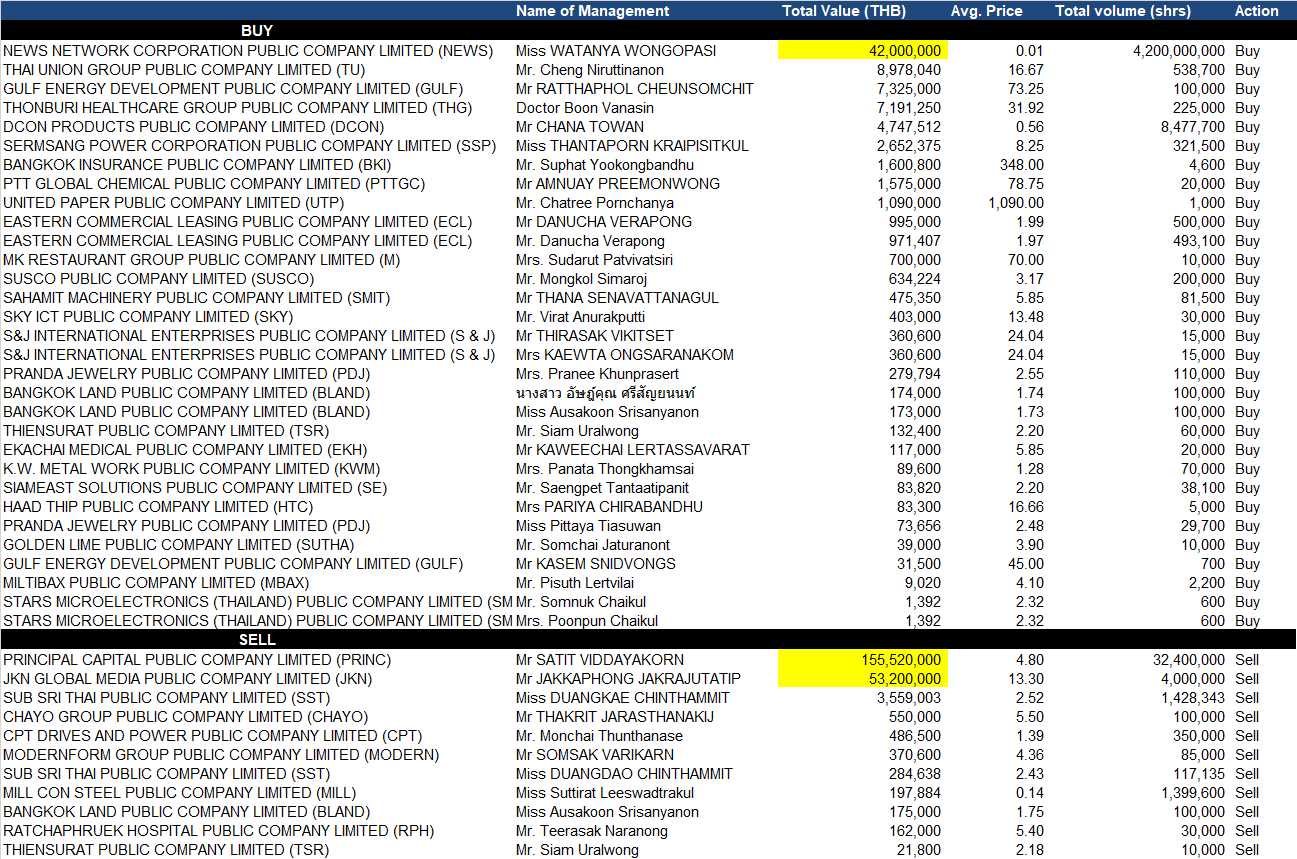Click BANGKOK INSURANCE (BKI) company cell
Screen dimensions: 1297x859
(197, 165)
